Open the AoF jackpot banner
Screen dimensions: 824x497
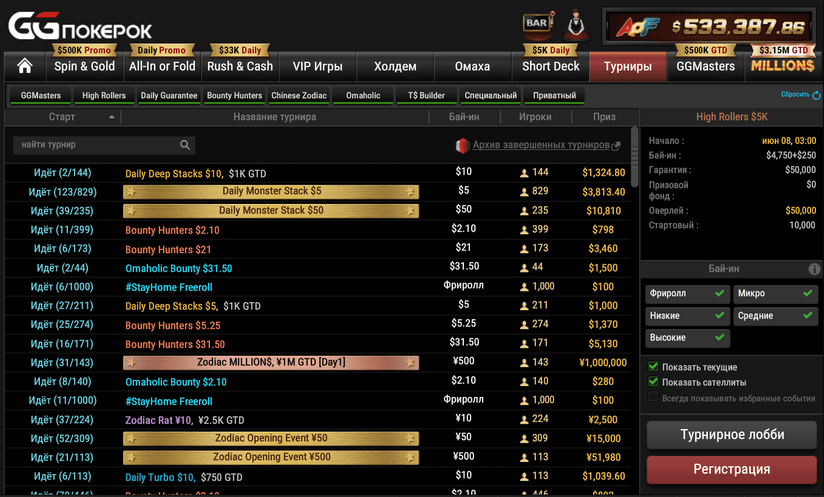711,27
